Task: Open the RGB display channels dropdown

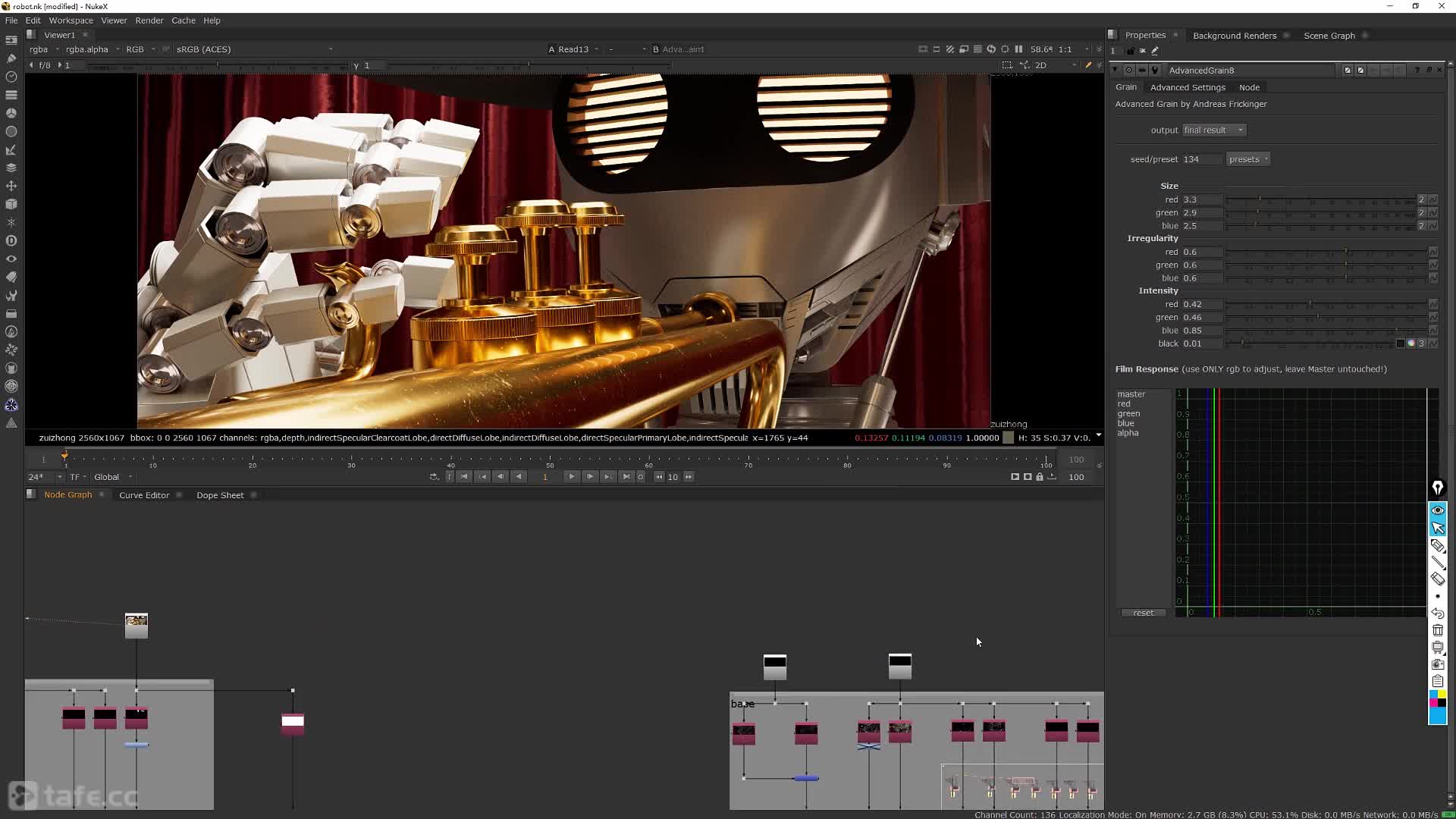Action: click(x=140, y=49)
